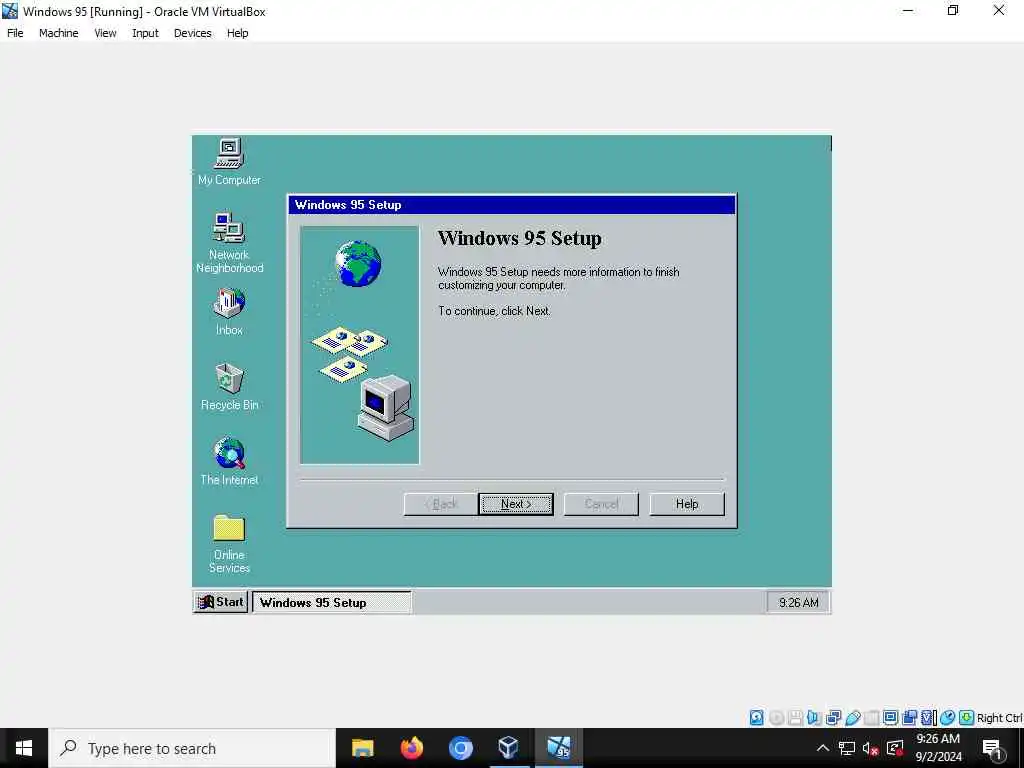The width and height of the screenshot is (1024, 768).
Task: Click the VirtualBox keyboard capture green arrow icon
Action: point(967,718)
